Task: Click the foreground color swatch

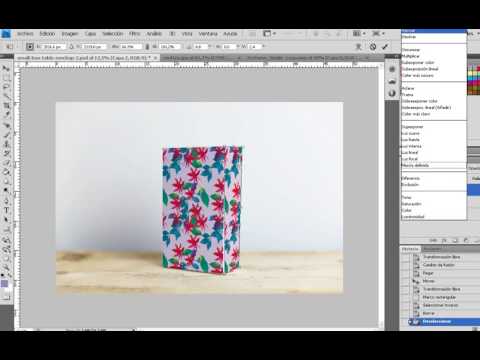Action: click(4, 284)
